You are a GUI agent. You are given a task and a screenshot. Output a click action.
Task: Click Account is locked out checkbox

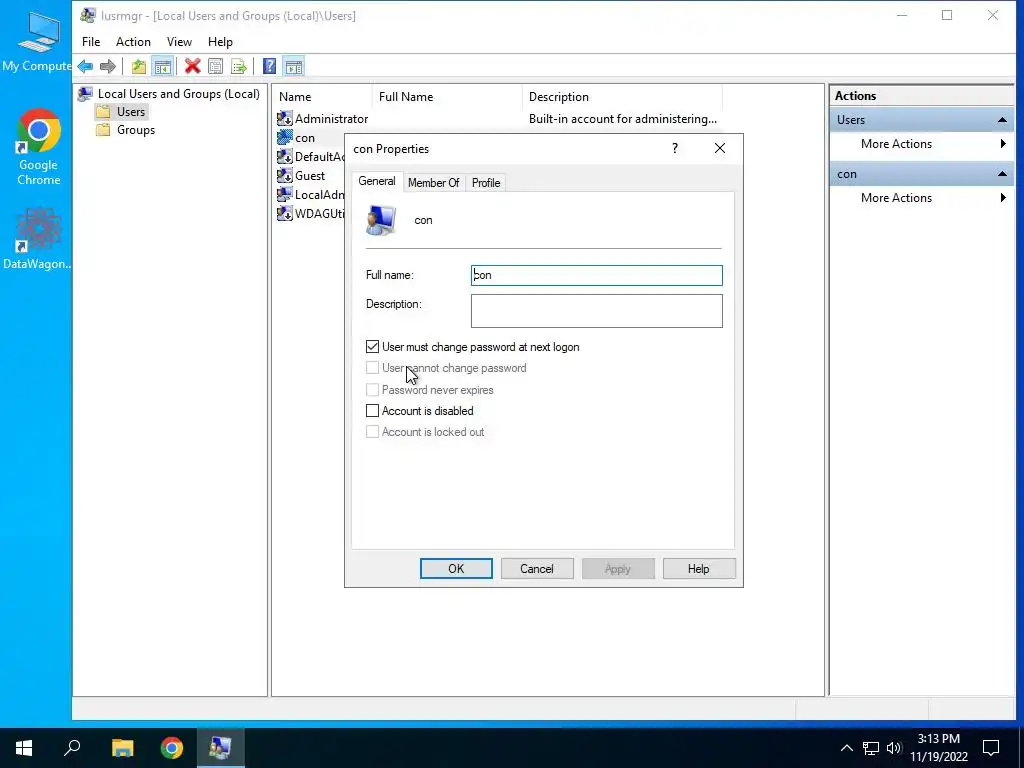[372, 432]
